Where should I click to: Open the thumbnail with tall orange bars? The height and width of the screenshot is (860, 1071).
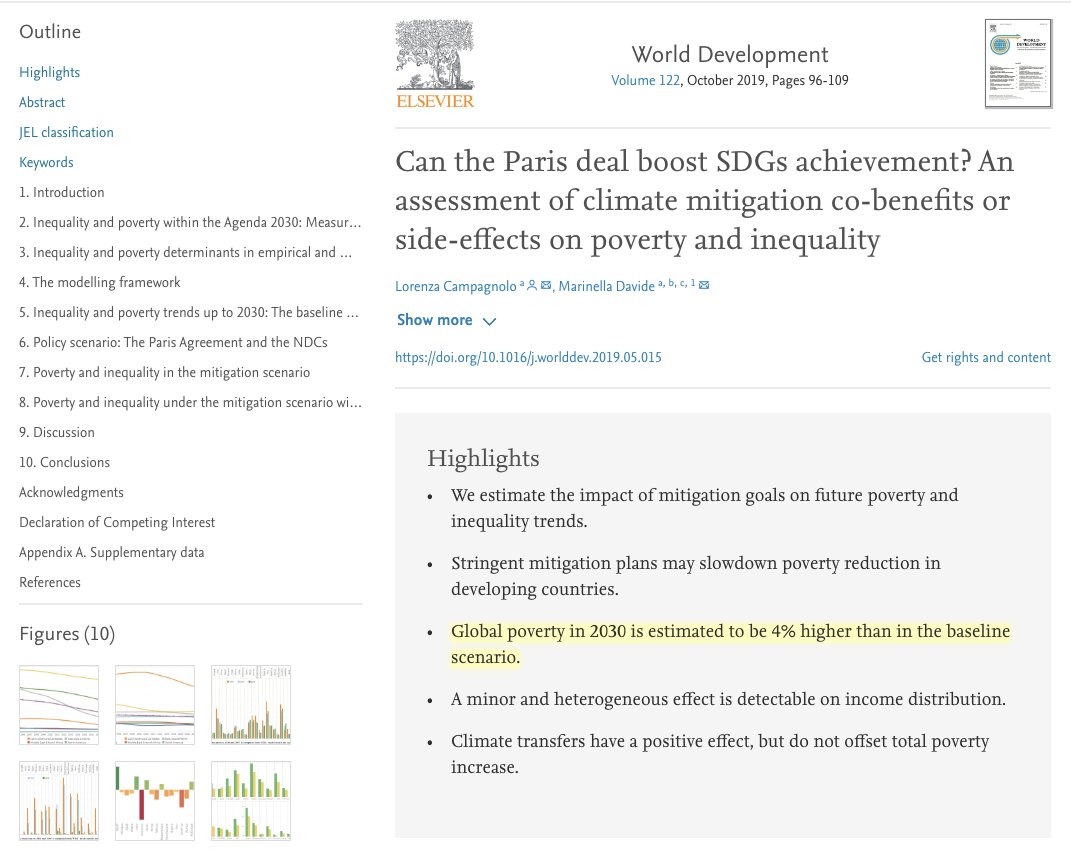(x=59, y=801)
